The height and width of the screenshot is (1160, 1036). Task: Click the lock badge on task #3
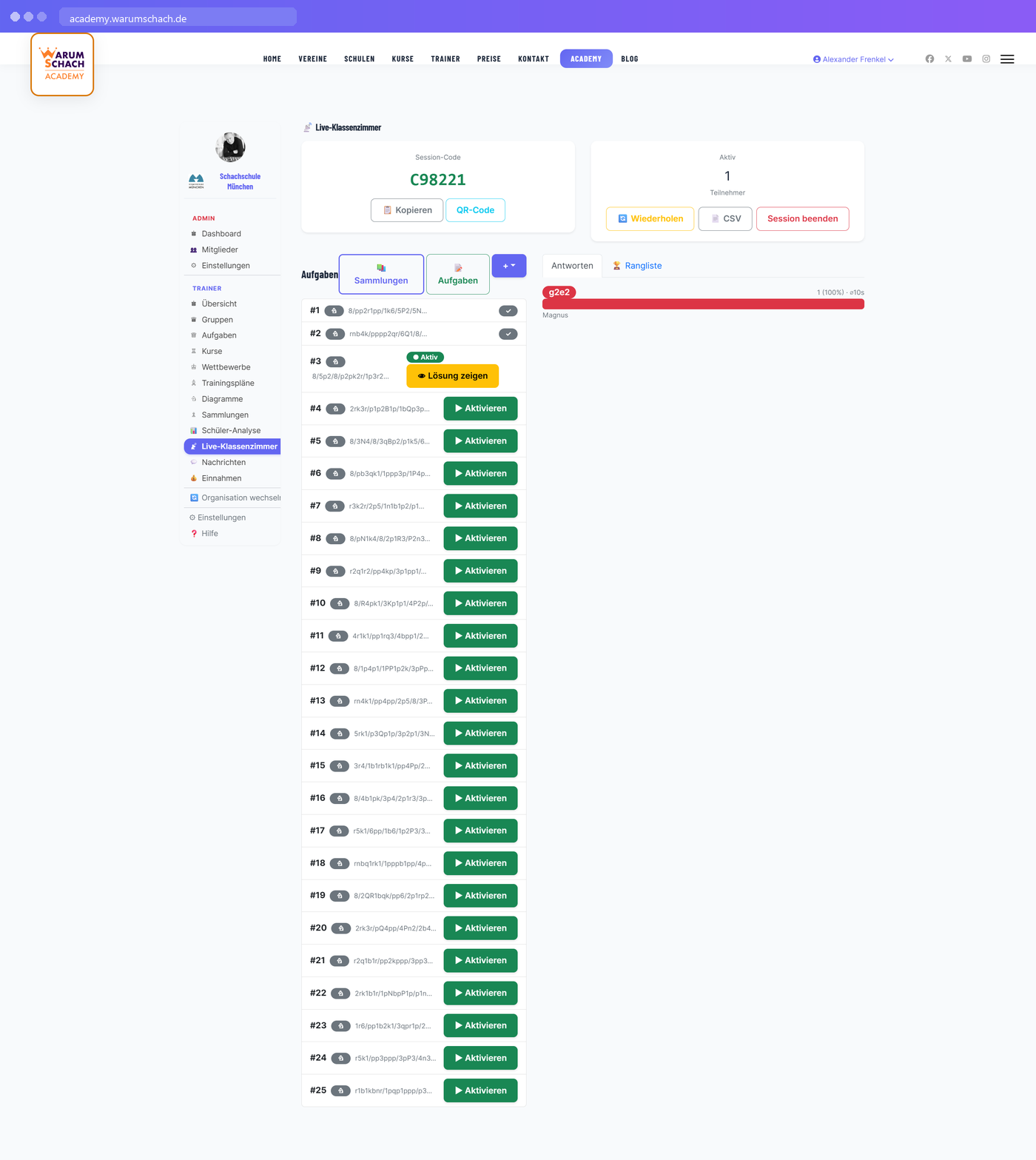click(x=336, y=362)
